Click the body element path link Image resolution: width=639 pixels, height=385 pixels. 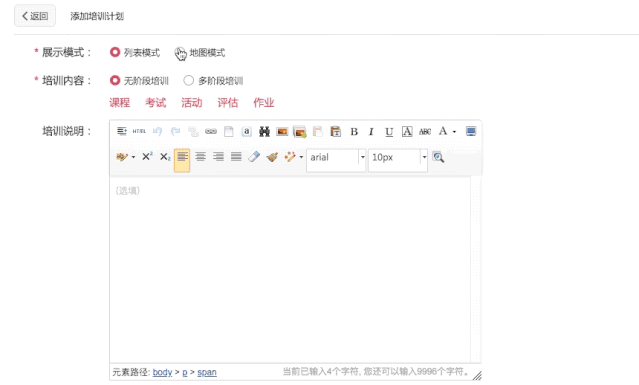[x=162, y=372]
